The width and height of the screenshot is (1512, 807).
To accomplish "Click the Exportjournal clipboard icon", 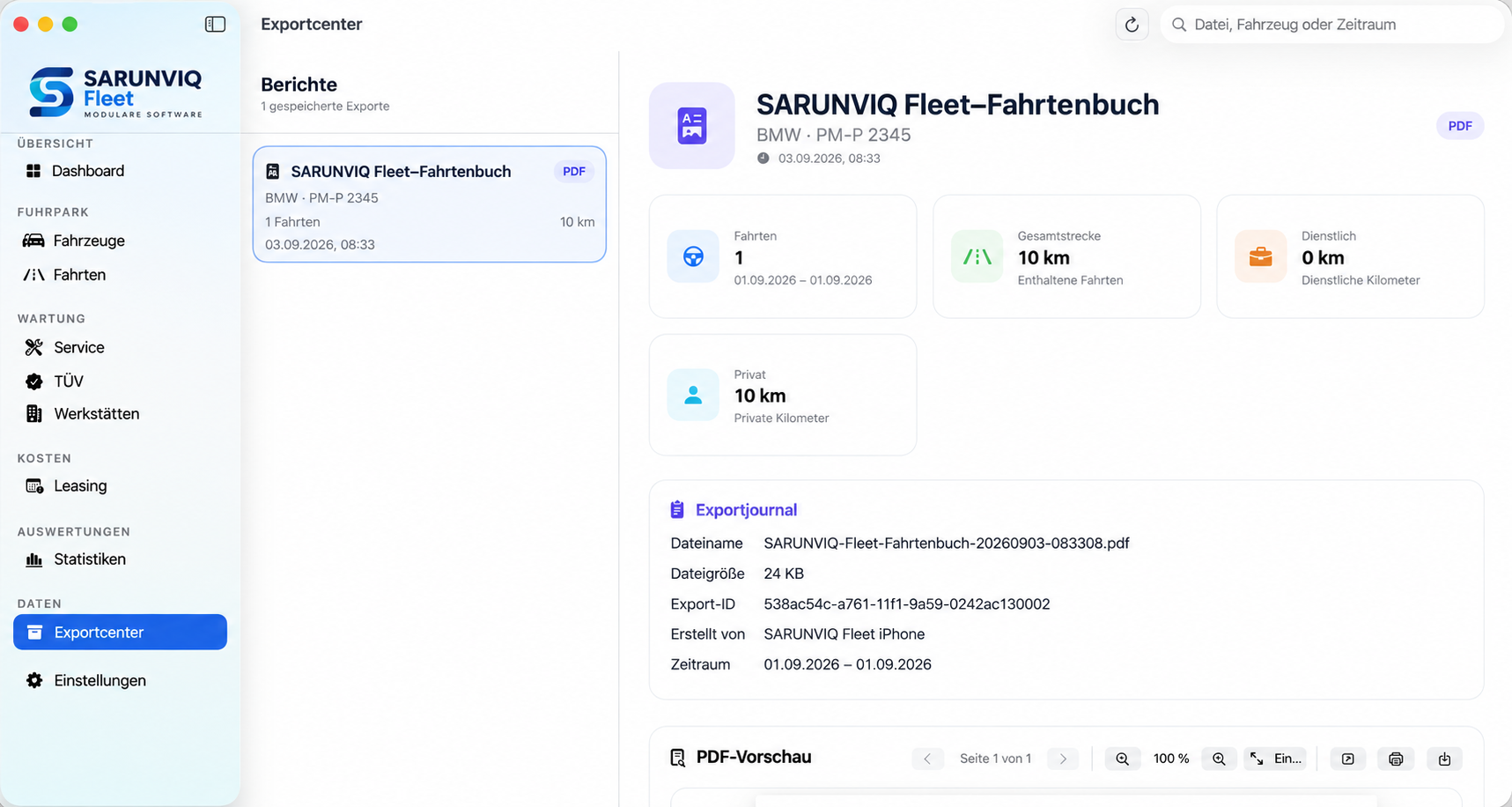I will pos(677,510).
